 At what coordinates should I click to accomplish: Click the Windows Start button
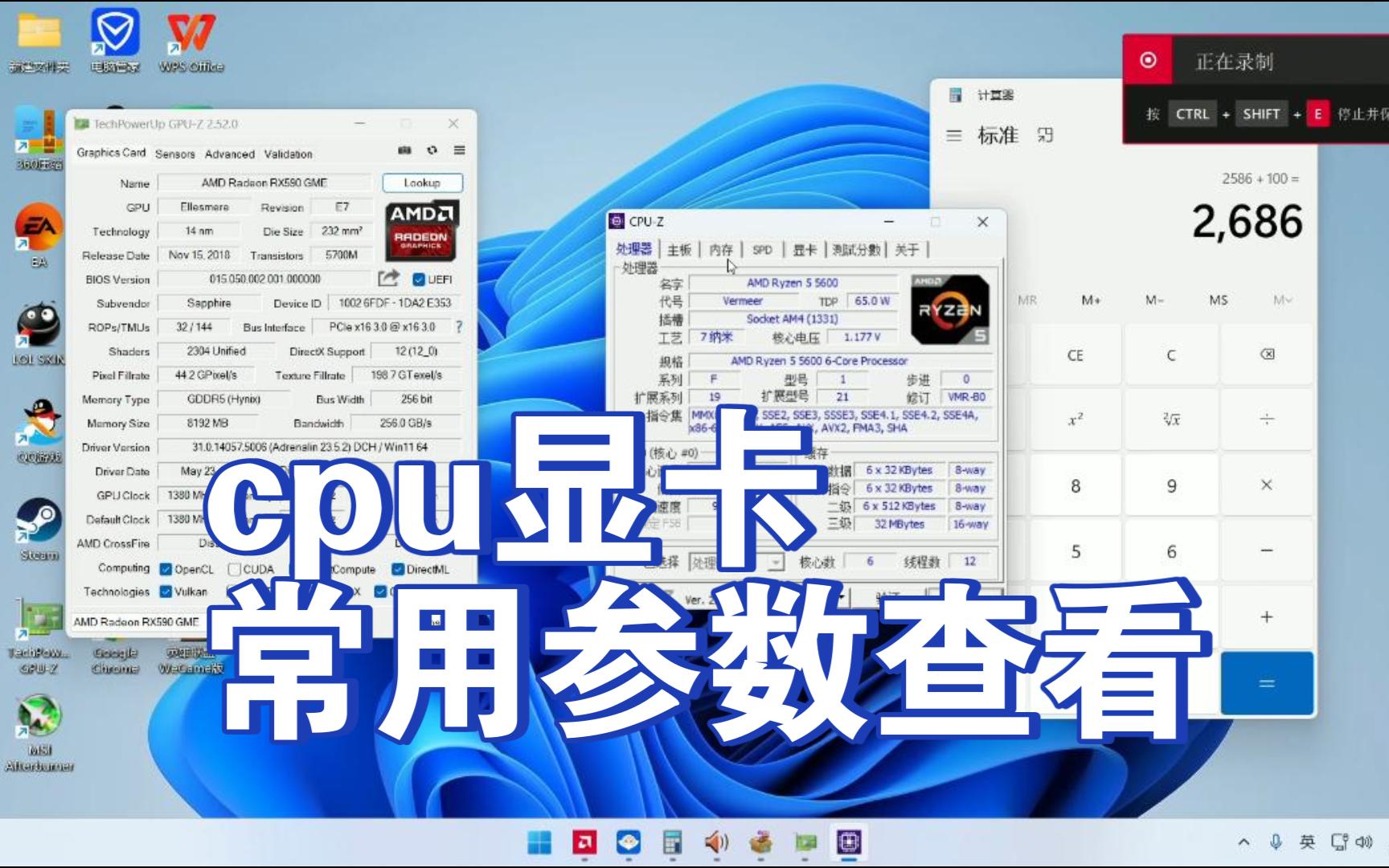click(539, 842)
